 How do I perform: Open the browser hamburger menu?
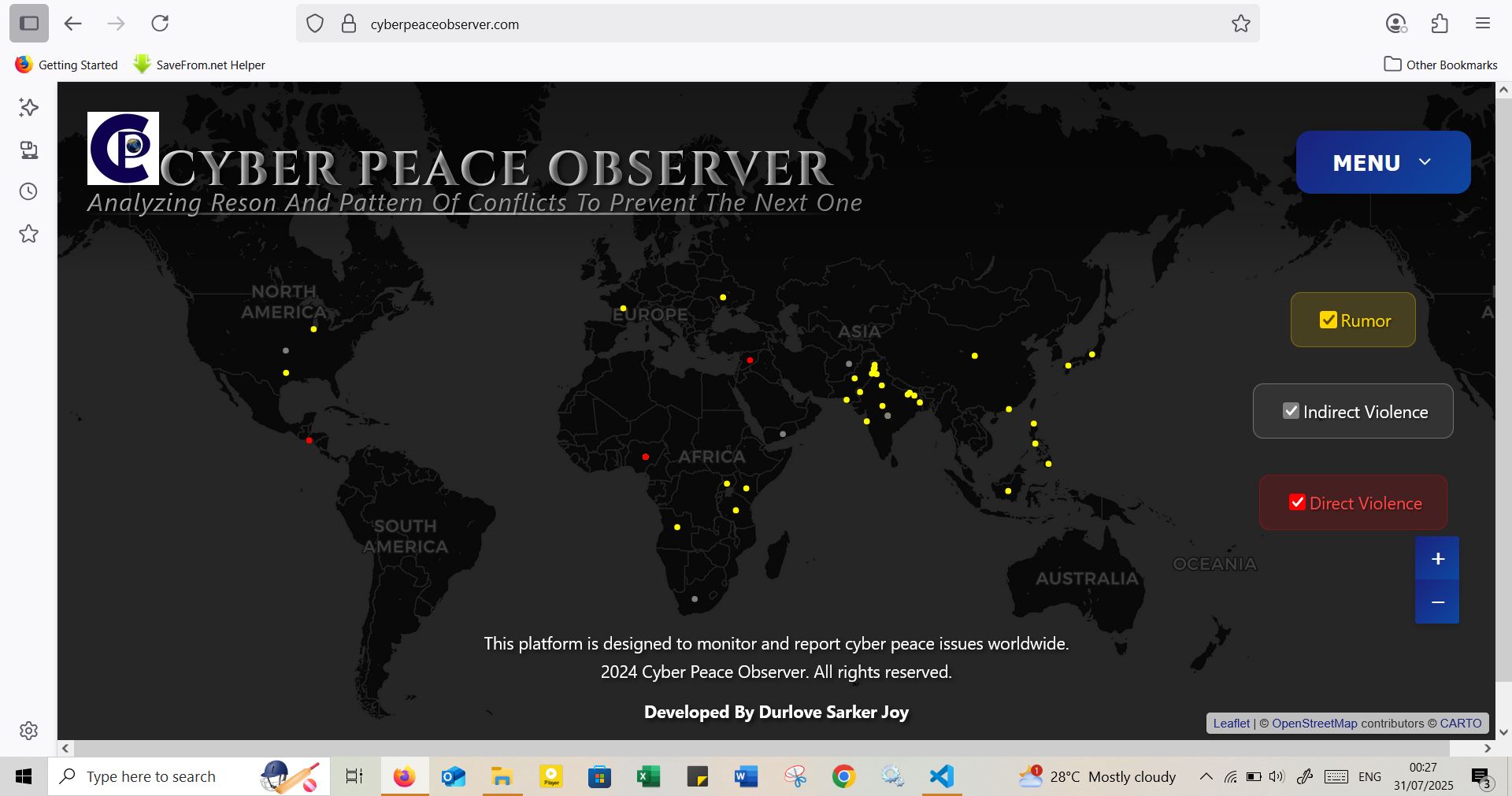[x=1484, y=24]
